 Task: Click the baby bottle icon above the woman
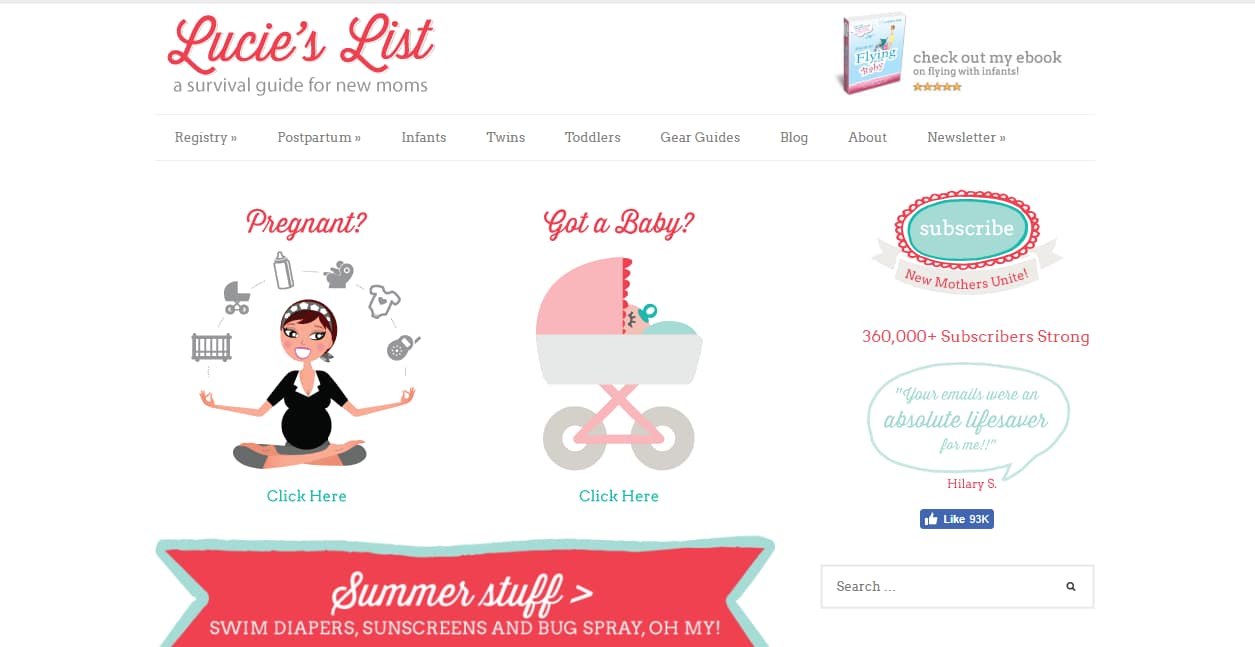[284, 270]
